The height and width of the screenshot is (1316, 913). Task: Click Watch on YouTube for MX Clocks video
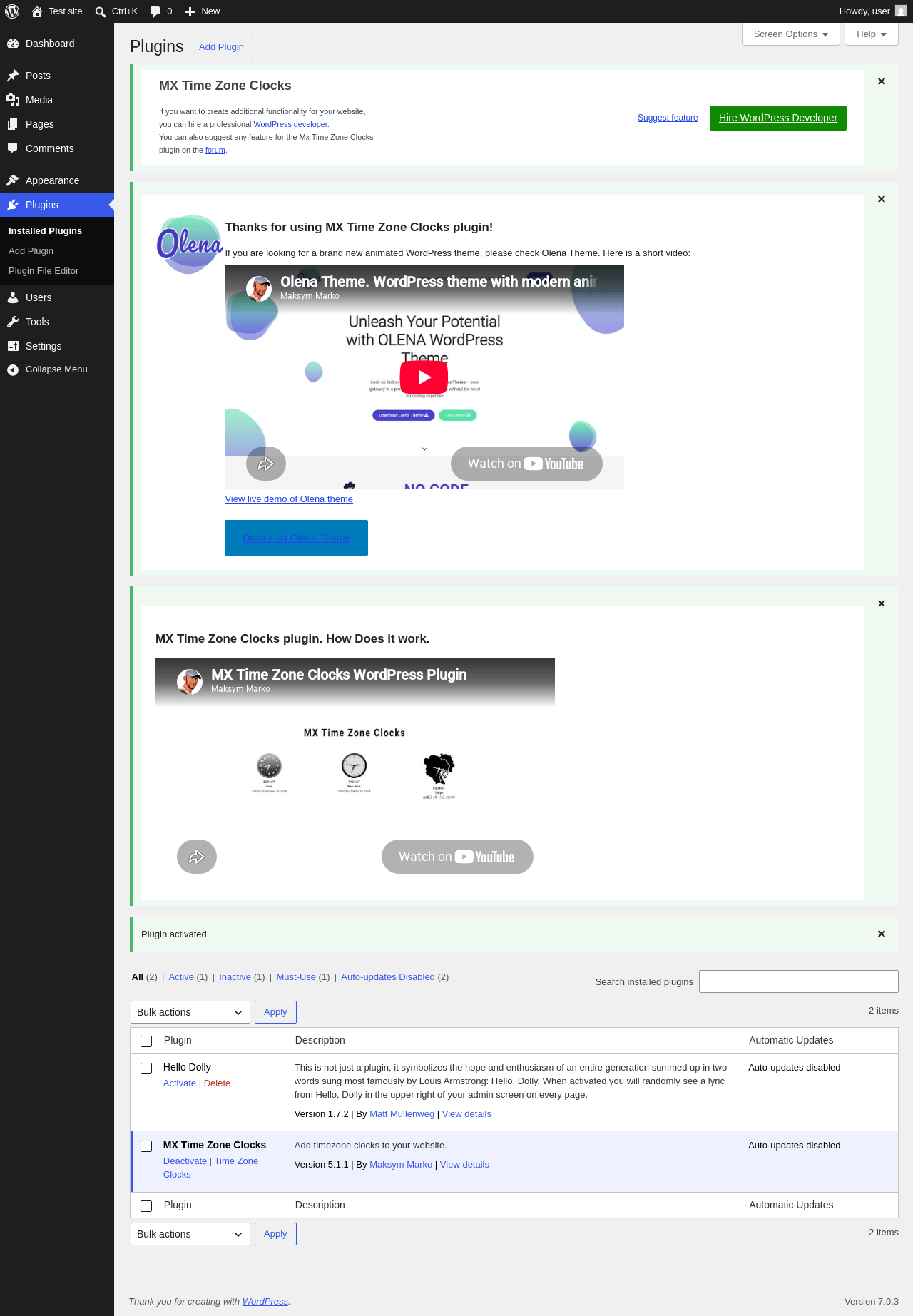point(457,857)
